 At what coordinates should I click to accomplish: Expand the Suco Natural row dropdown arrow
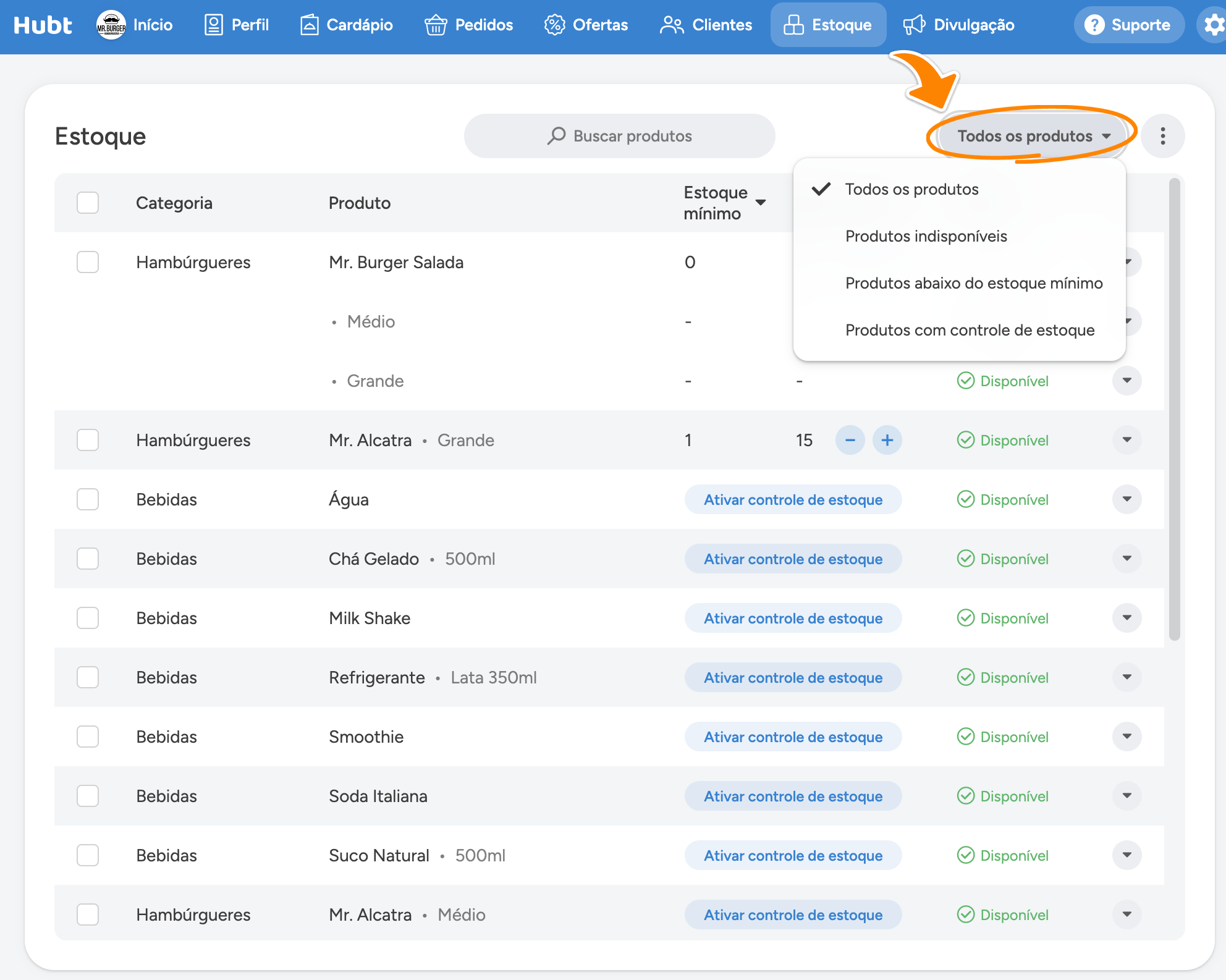(x=1127, y=855)
